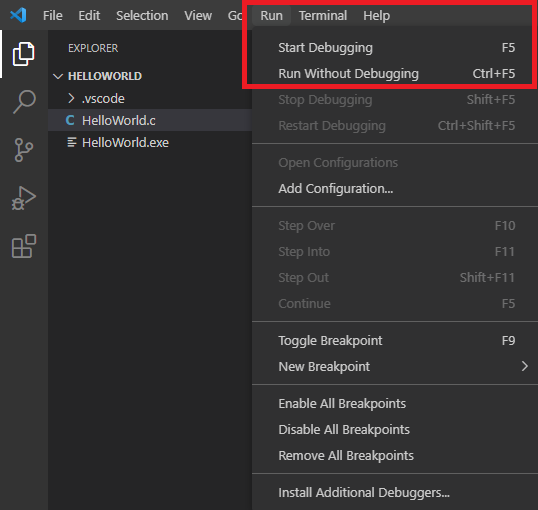Image resolution: width=538 pixels, height=510 pixels.
Task: Open New Breakpoint submenu arrow
Action: pyautogui.click(x=524, y=366)
